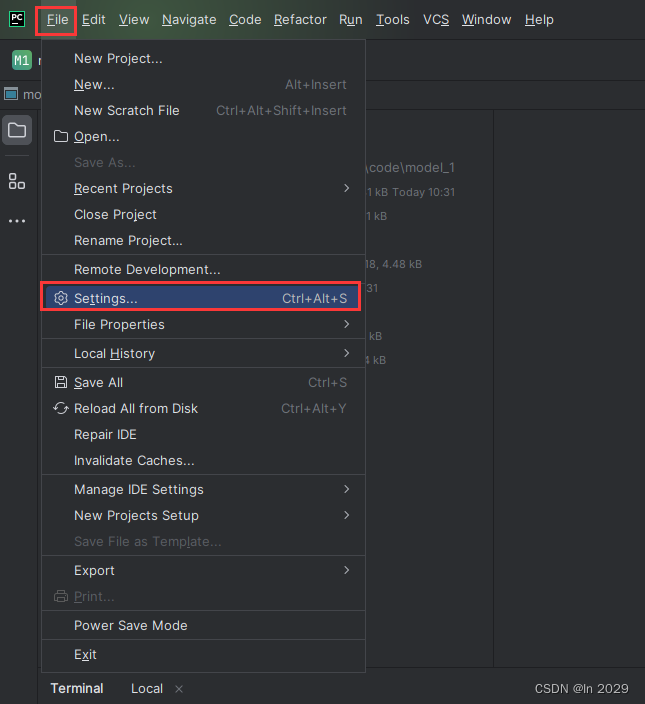The height and width of the screenshot is (704, 645).
Task: Open the VCS menu
Action: coord(436,20)
